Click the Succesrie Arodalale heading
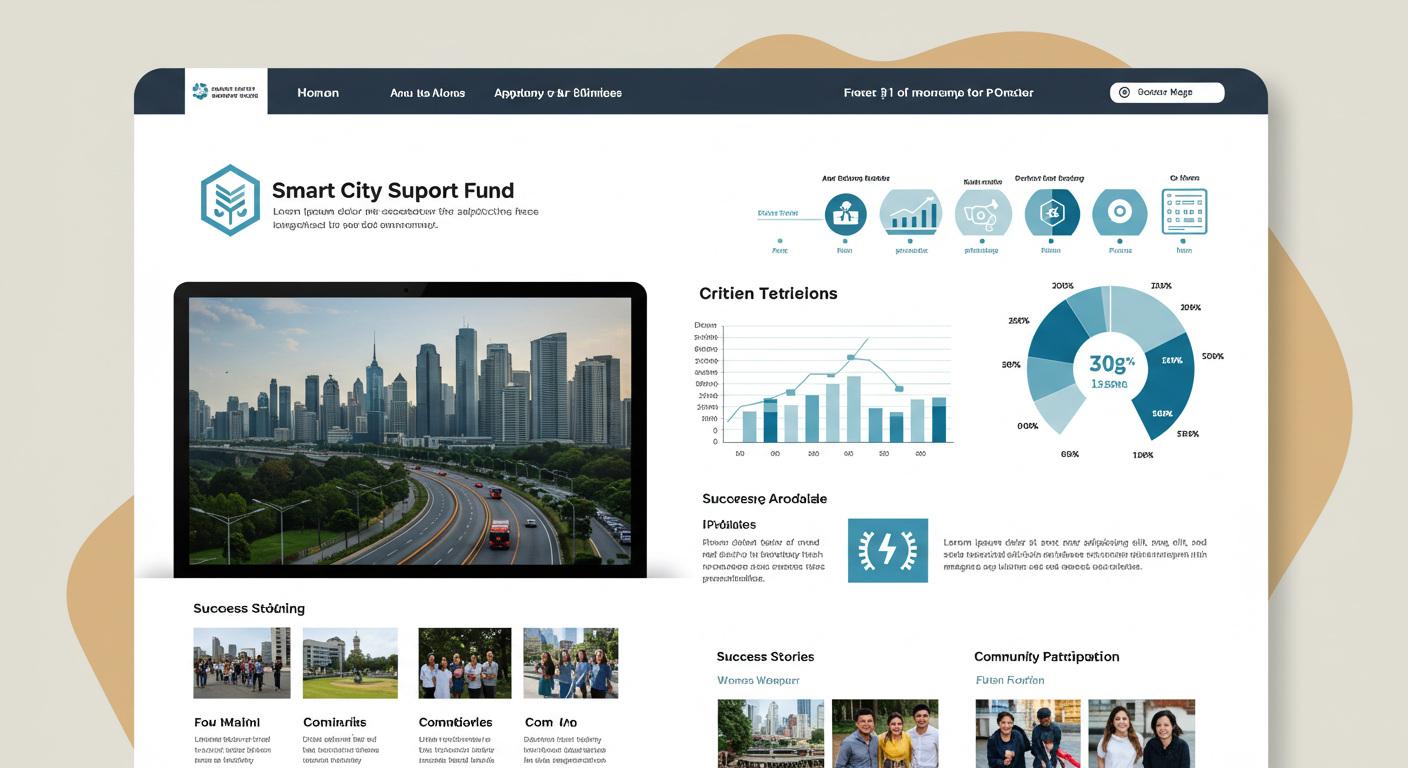The width and height of the screenshot is (1408, 768). [x=765, y=498]
